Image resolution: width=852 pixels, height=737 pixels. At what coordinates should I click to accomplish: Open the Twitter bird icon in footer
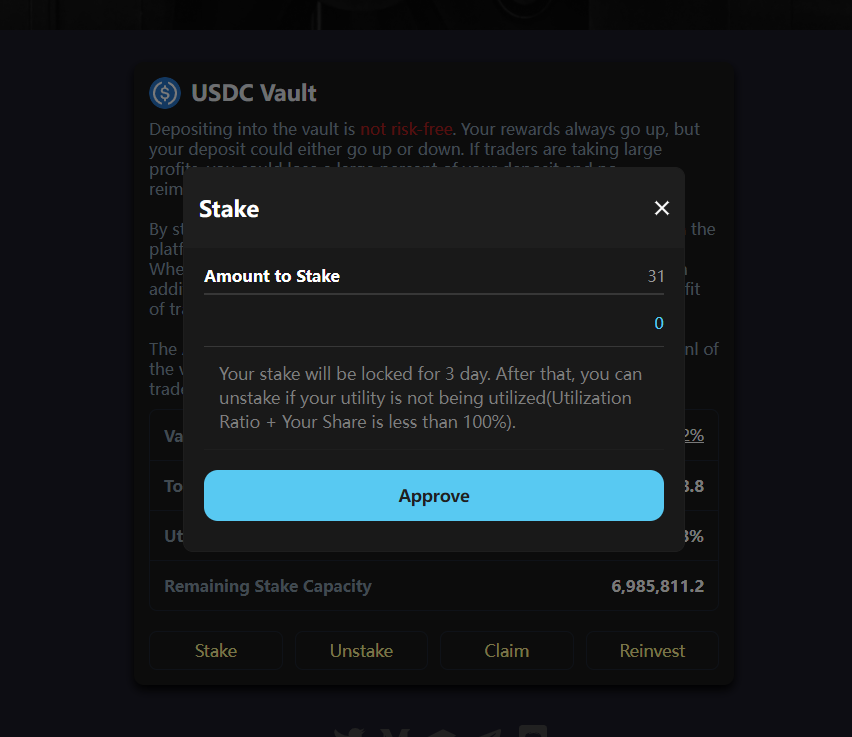349,732
